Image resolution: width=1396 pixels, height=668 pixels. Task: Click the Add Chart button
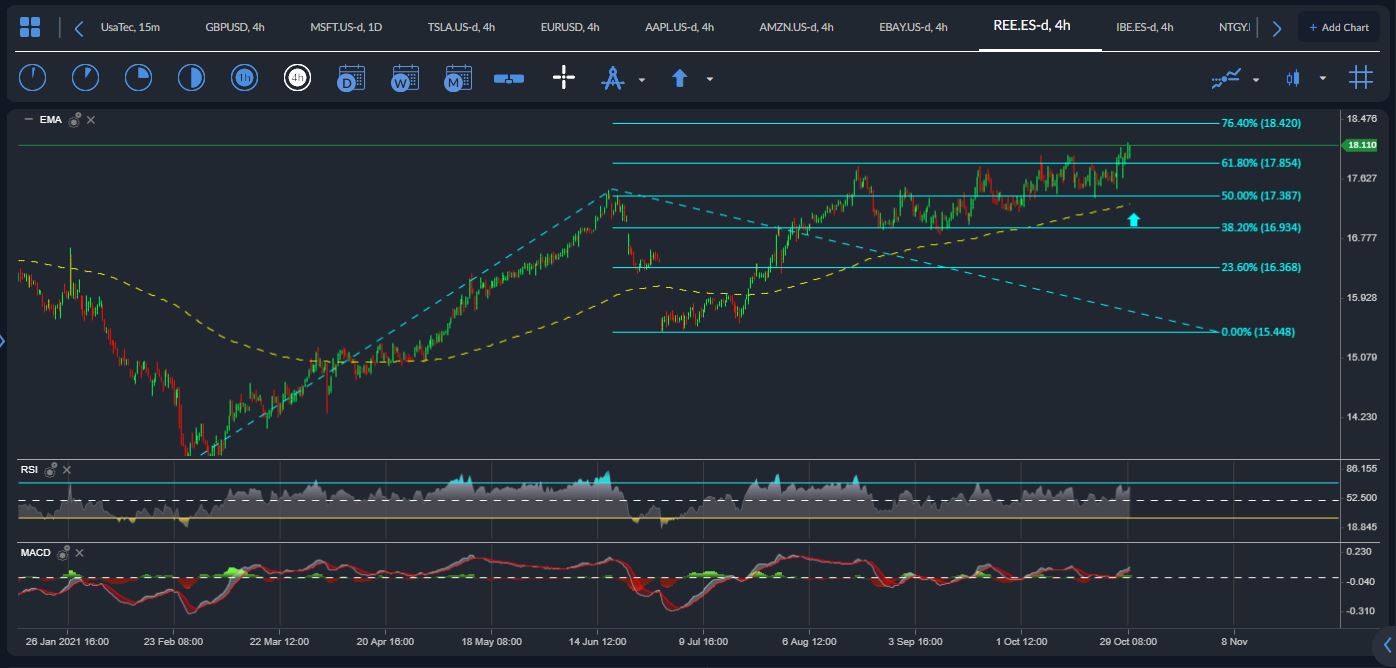(1338, 27)
